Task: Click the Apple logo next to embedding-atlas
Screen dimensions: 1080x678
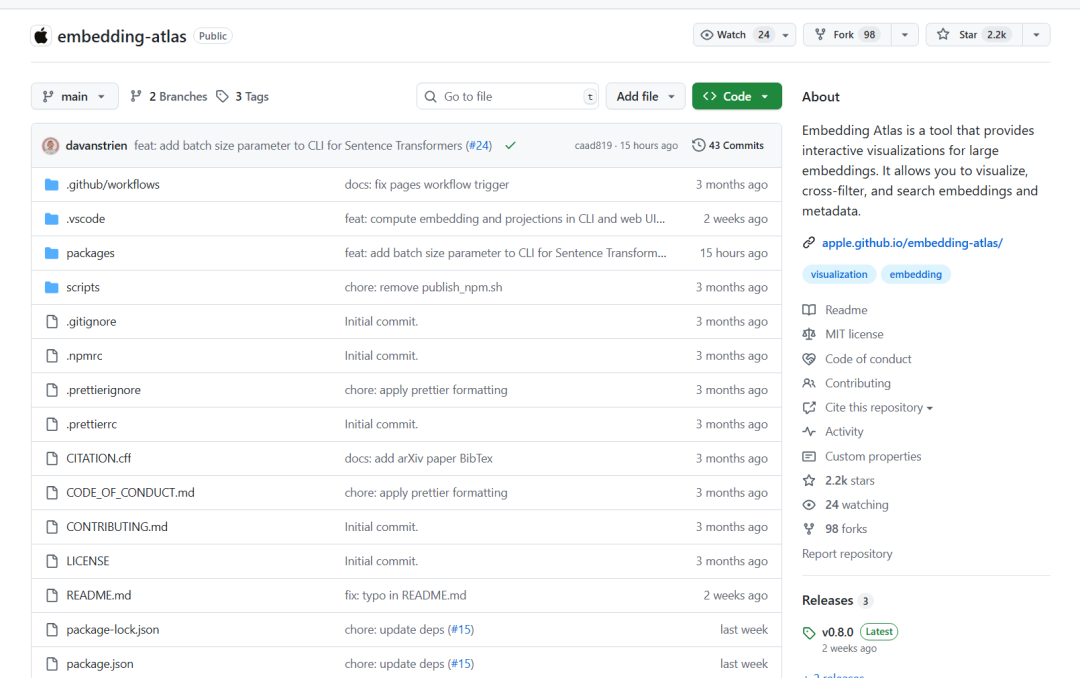Action: tap(40, 35)
